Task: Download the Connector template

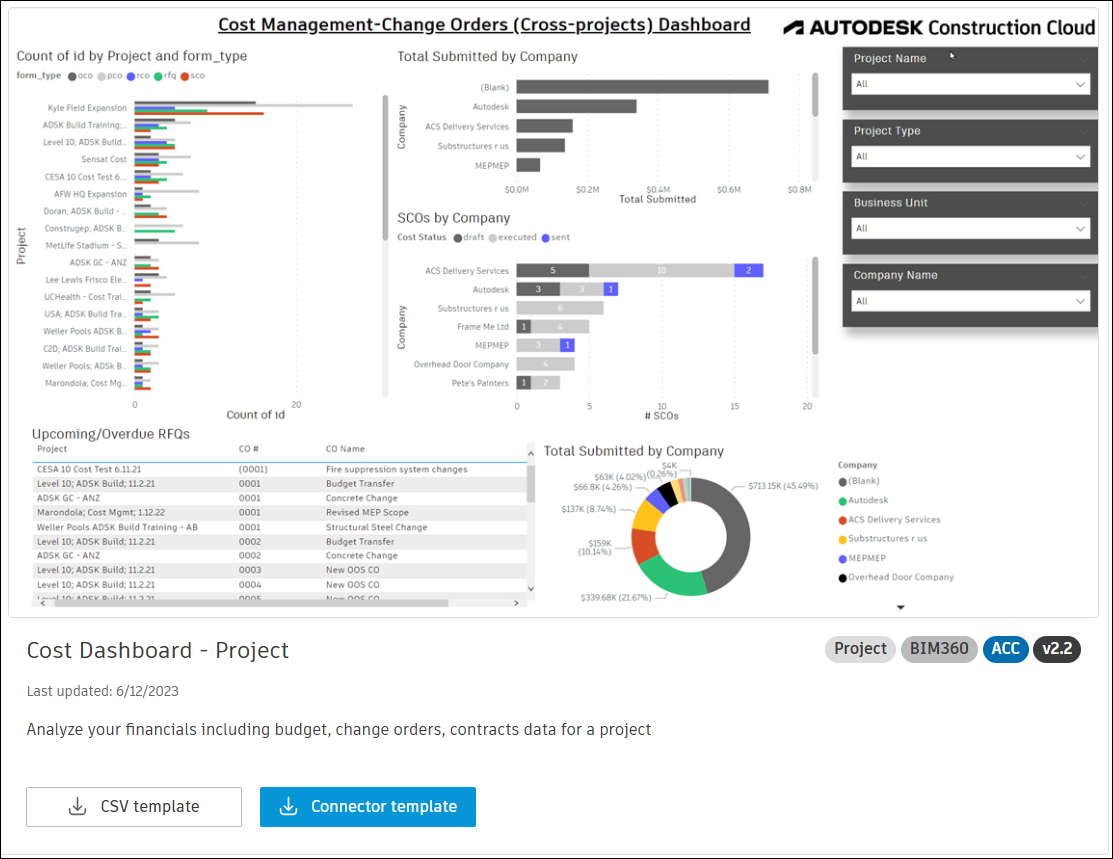Action: [x=368, y=806]
